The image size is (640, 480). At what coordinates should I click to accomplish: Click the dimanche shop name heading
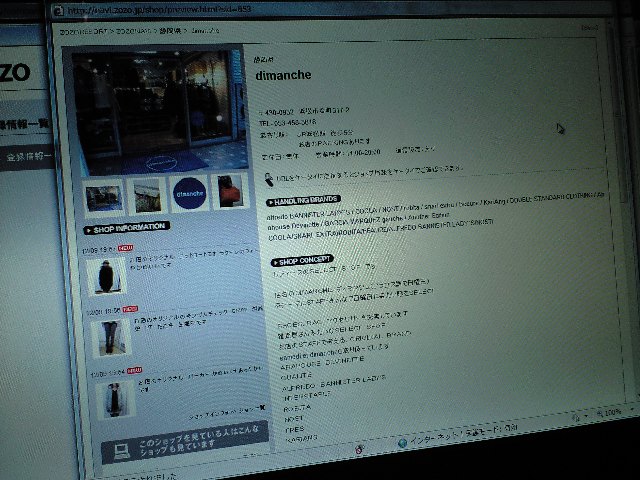[x=283, y=75]
